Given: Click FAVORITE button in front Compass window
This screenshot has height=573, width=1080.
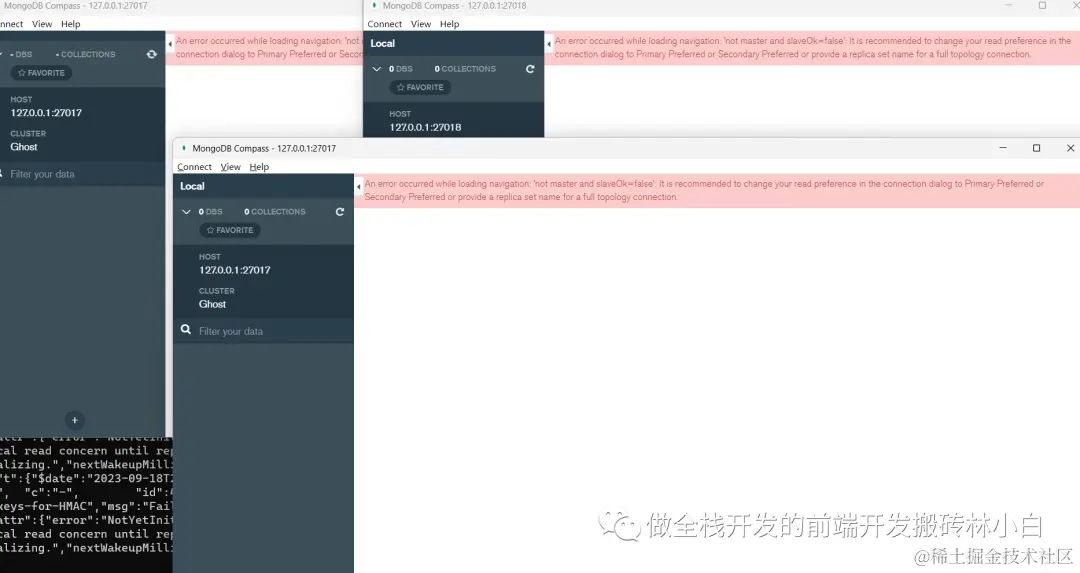Looking at the screenshot, I should click(x=230, y=230).
